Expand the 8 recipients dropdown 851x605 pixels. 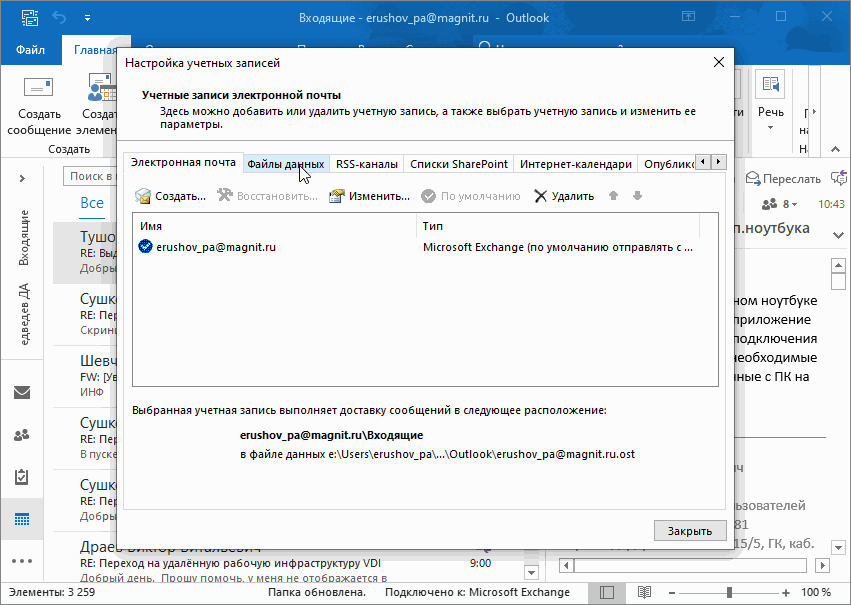[x=779, y=204]
